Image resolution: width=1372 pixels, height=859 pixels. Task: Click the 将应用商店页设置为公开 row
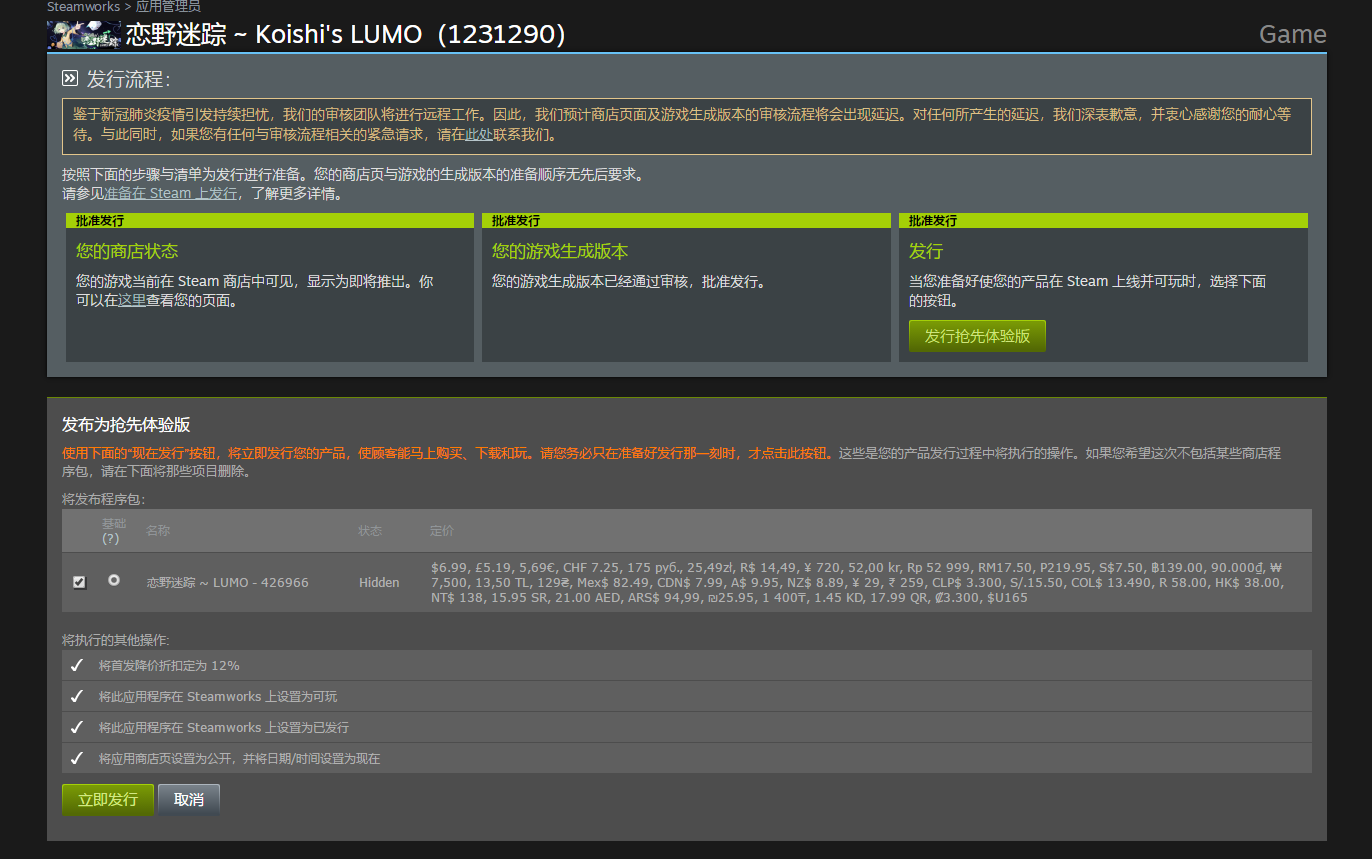click(687, 758)
